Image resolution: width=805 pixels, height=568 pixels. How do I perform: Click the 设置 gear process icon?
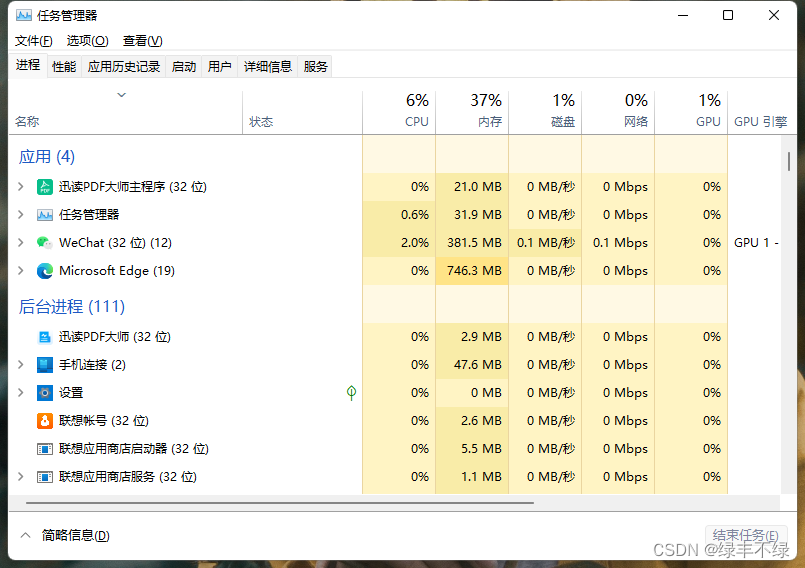[45, 393]
